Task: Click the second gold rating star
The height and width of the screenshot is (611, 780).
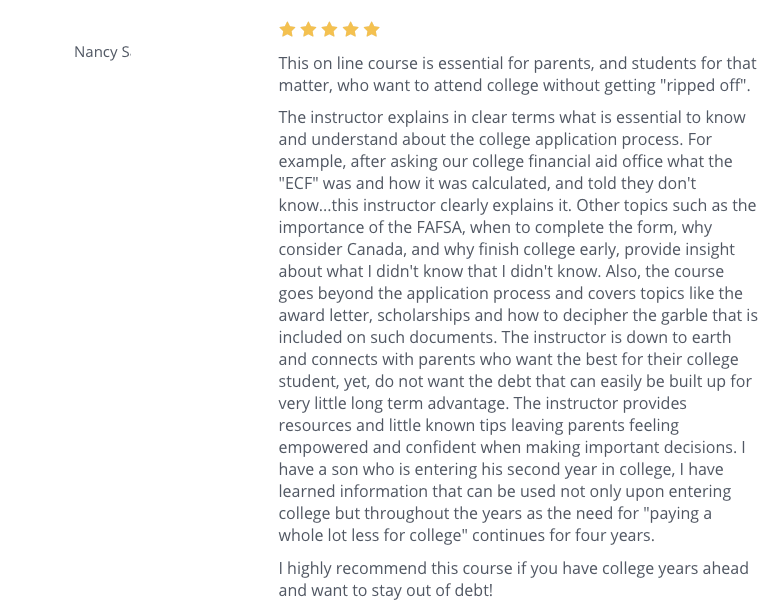Action: click(308, 29)
